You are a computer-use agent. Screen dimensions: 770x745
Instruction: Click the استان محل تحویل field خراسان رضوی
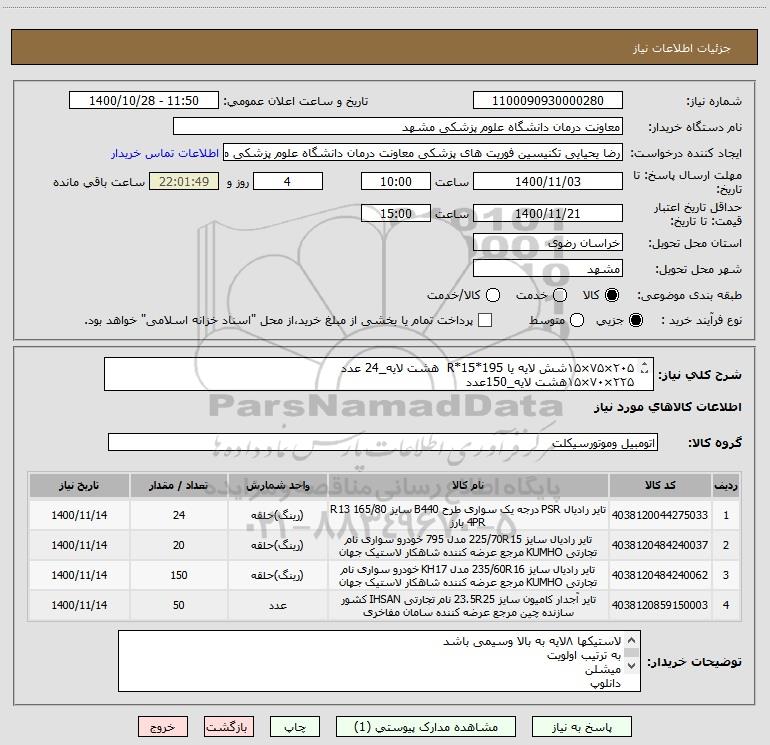click(548, 243)
